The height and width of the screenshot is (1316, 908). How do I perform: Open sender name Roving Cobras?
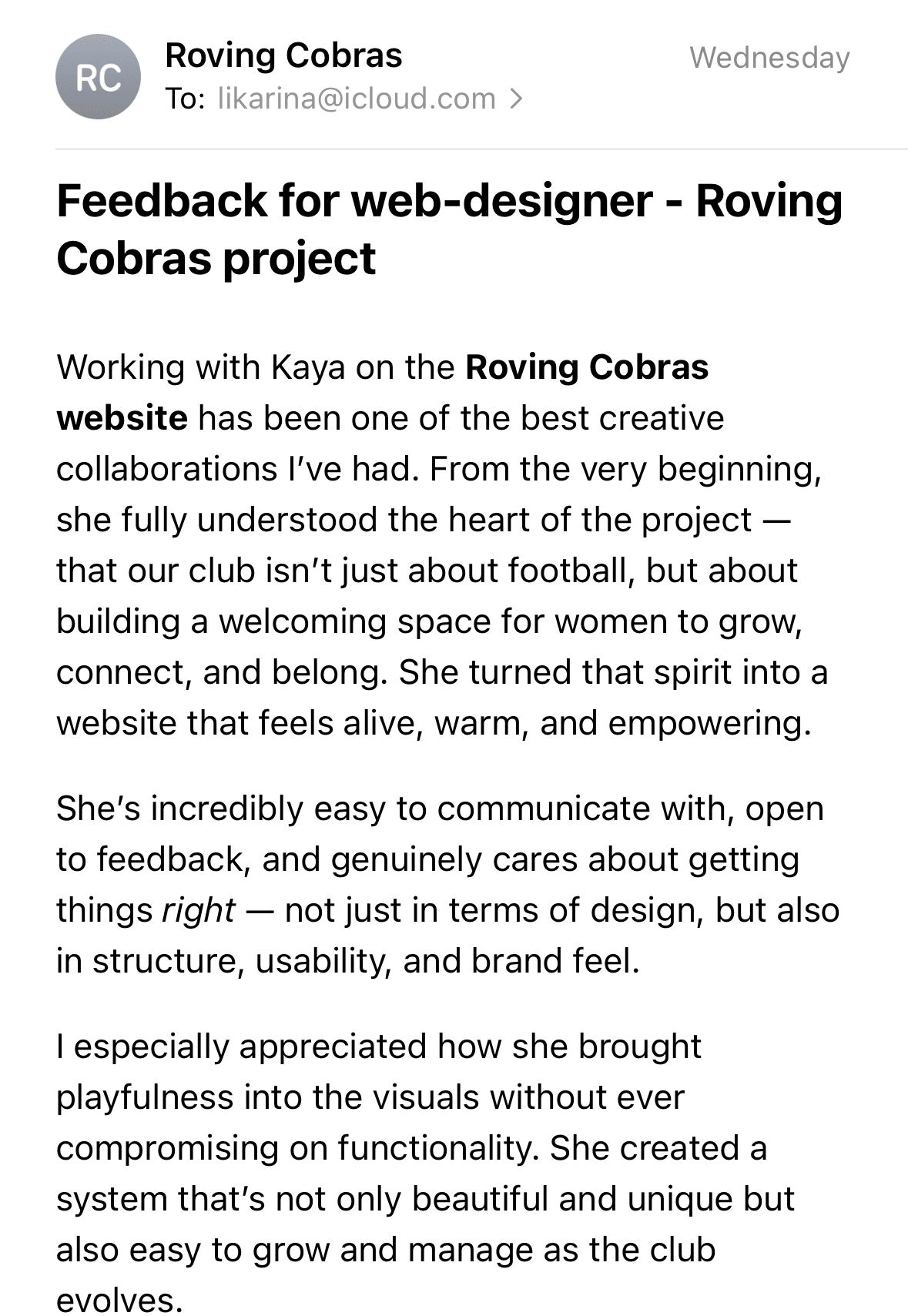tap(283, 55)
